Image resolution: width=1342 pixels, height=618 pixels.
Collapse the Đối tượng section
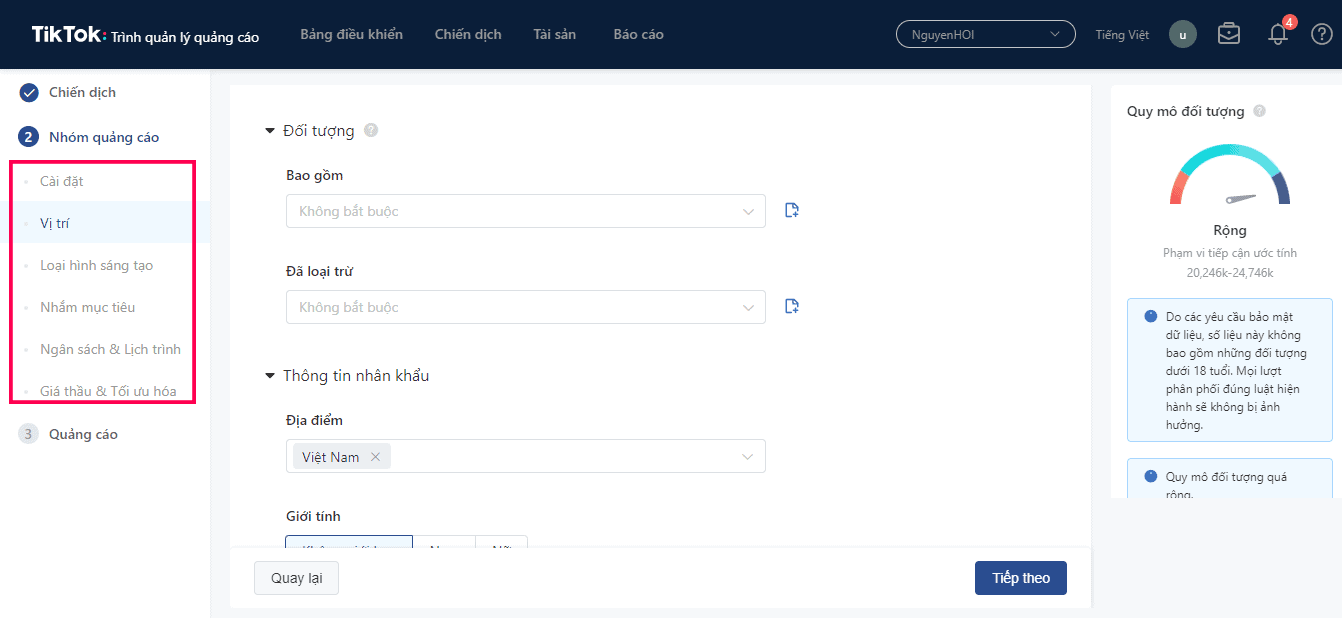(270, 131)
